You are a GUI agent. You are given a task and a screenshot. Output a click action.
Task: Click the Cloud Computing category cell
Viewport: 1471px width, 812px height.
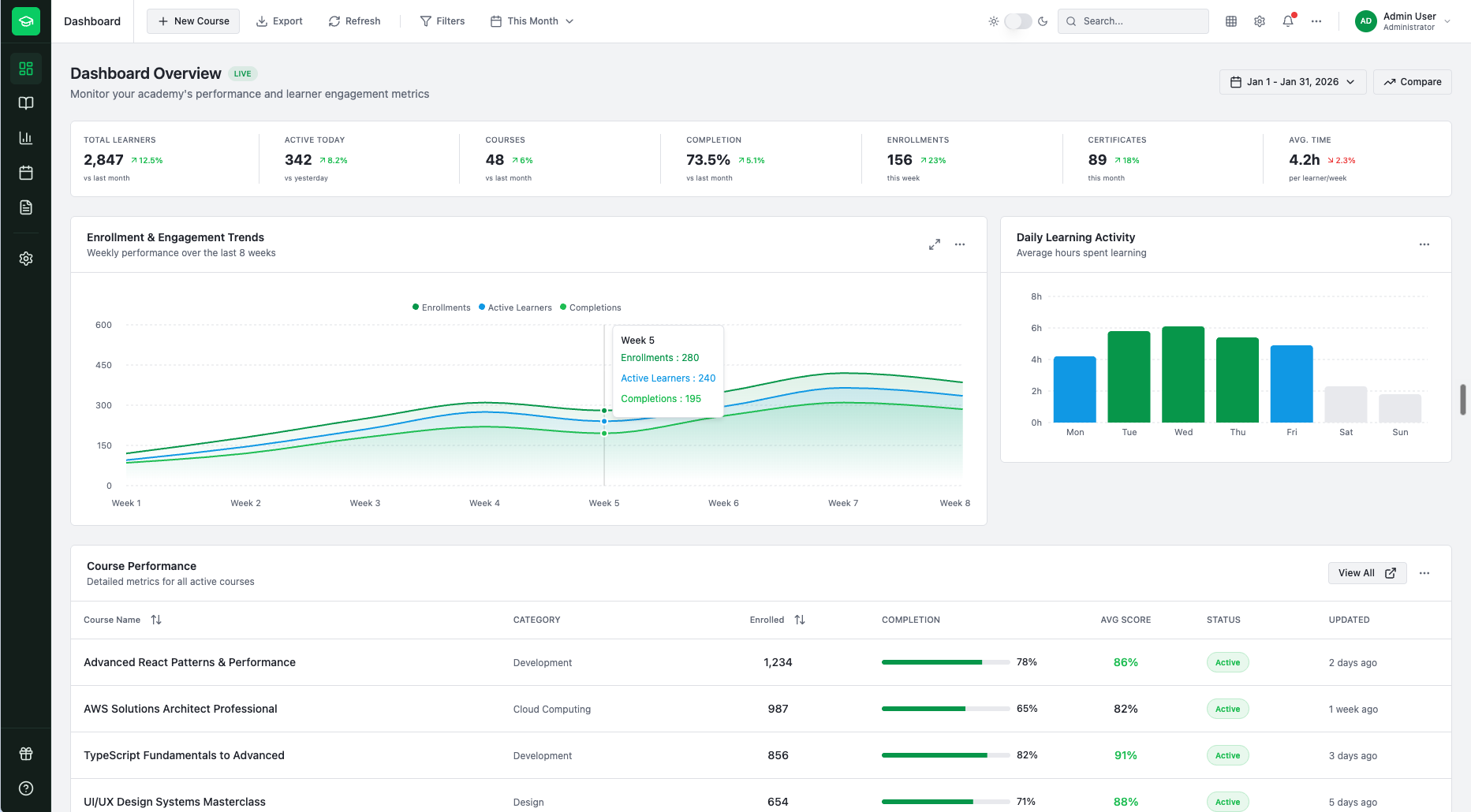(x=552, y=710)
